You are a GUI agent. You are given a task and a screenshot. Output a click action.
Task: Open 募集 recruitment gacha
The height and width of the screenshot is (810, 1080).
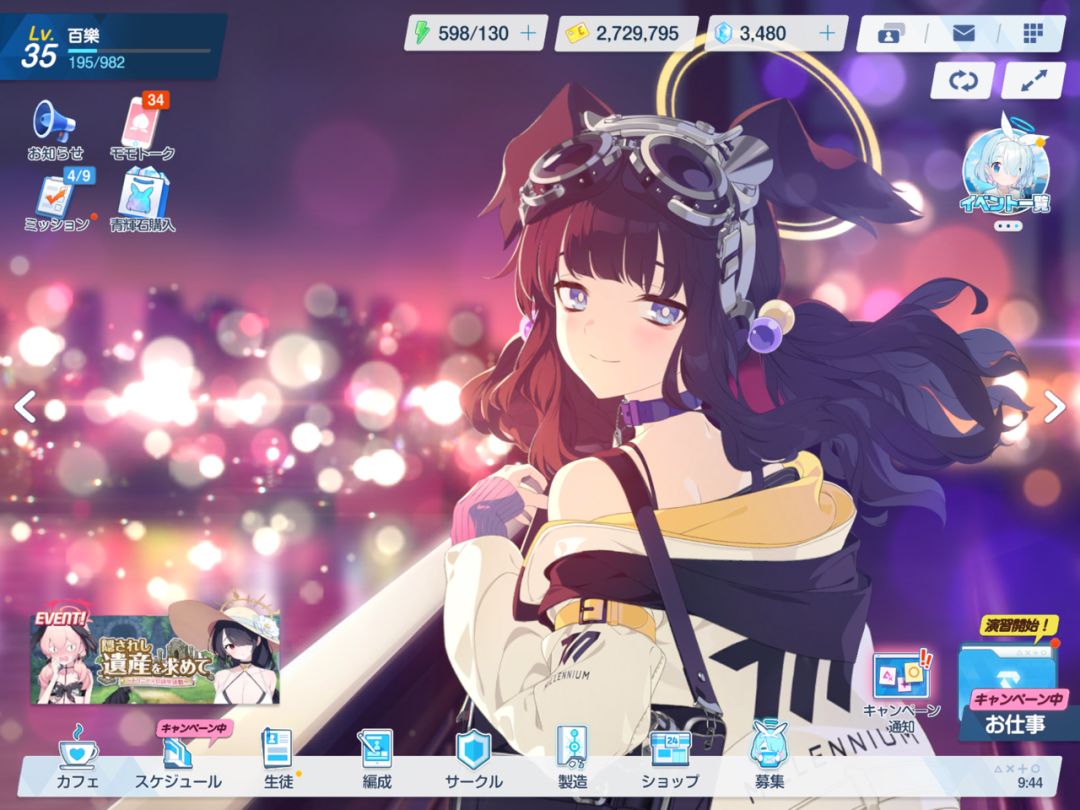[x=769, y=755]
